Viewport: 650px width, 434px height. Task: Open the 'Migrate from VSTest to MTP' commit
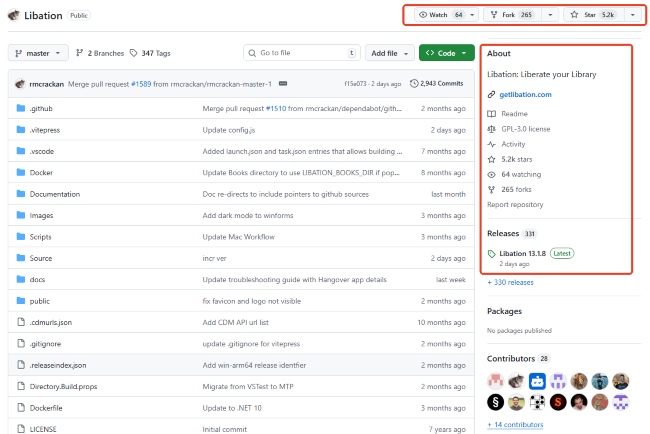(x=248, y=386)
